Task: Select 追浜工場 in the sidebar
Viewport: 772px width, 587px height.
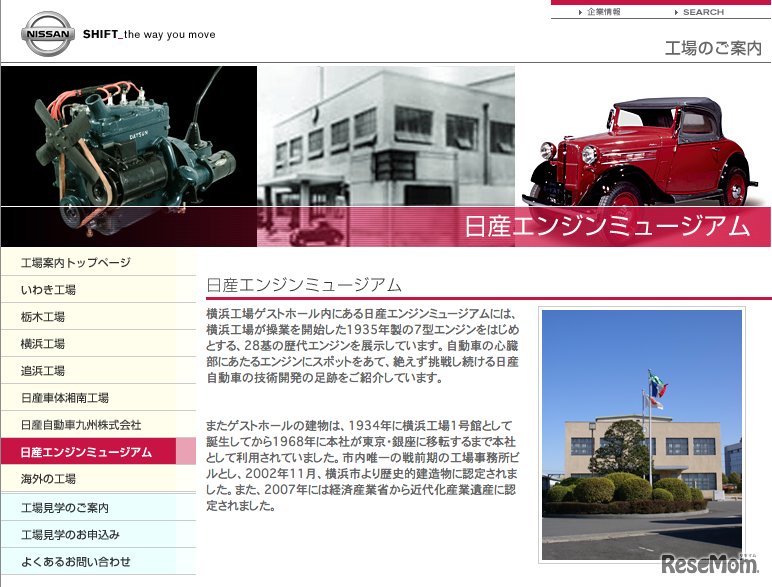Action: 98,371
